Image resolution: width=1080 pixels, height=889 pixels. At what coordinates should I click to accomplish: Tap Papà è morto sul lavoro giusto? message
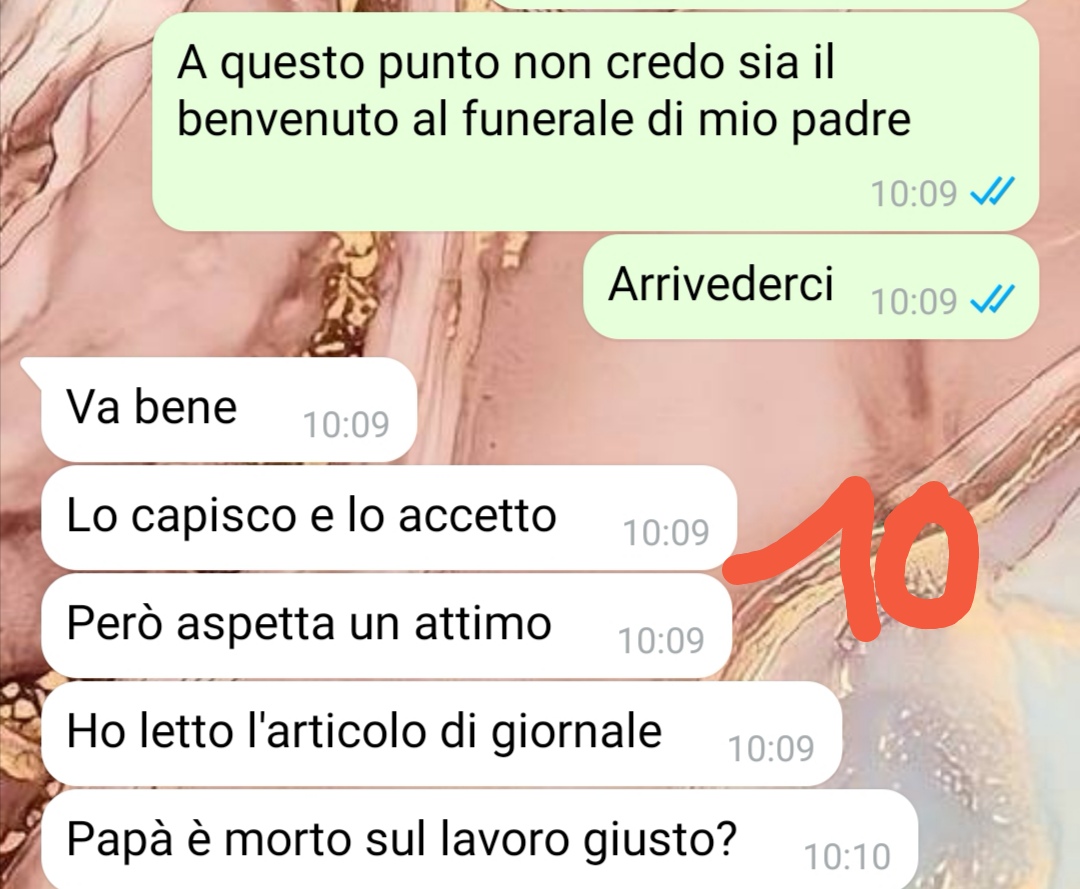coord(479,839)
